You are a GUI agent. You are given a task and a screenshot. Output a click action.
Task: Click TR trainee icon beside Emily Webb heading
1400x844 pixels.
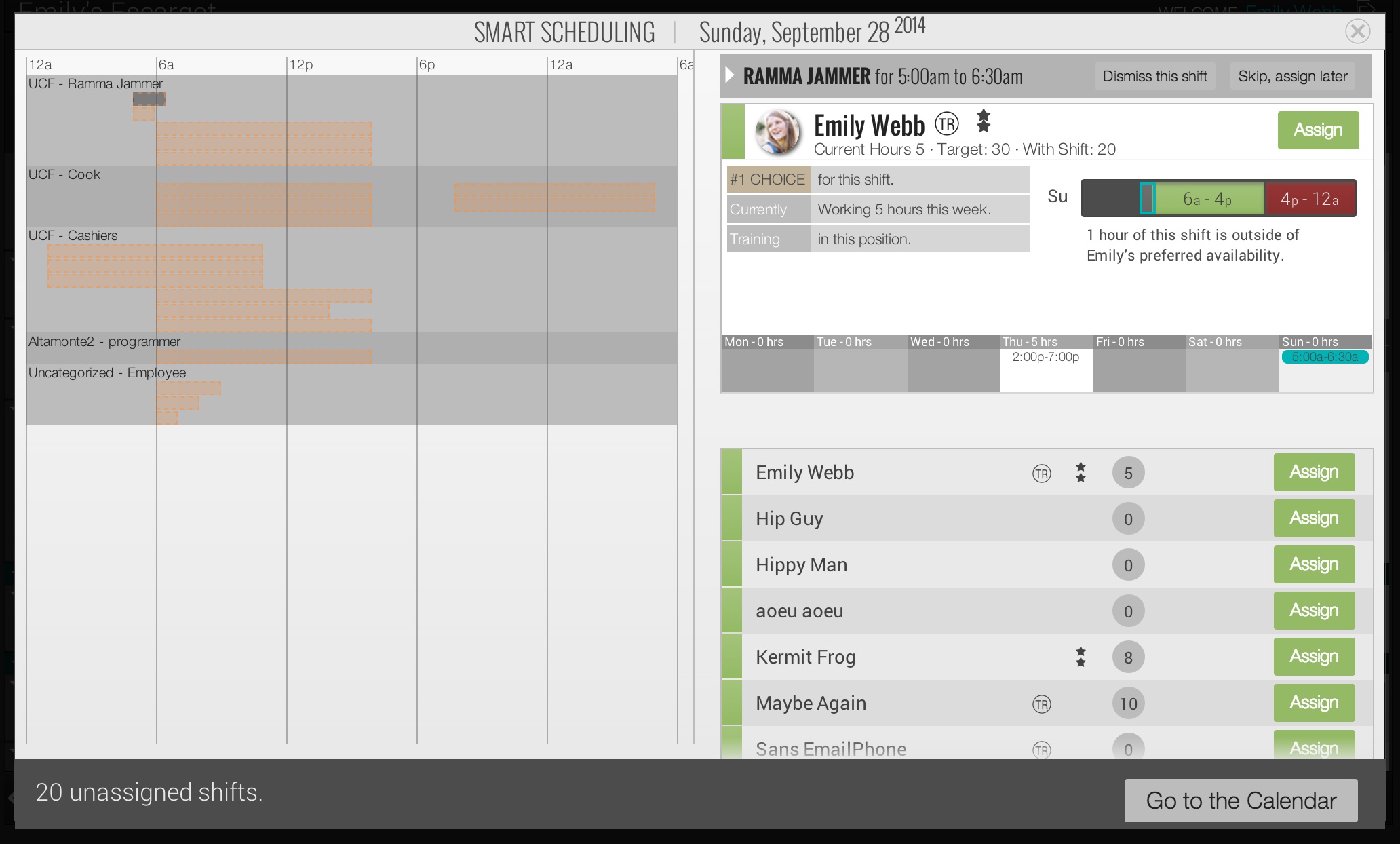point(947,124)
